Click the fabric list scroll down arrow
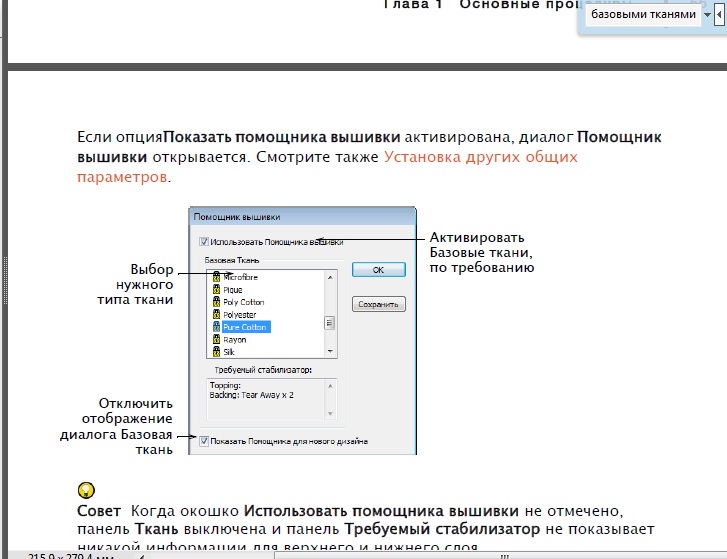Screen dimensions: 727x559 click(x=330, y=351)
